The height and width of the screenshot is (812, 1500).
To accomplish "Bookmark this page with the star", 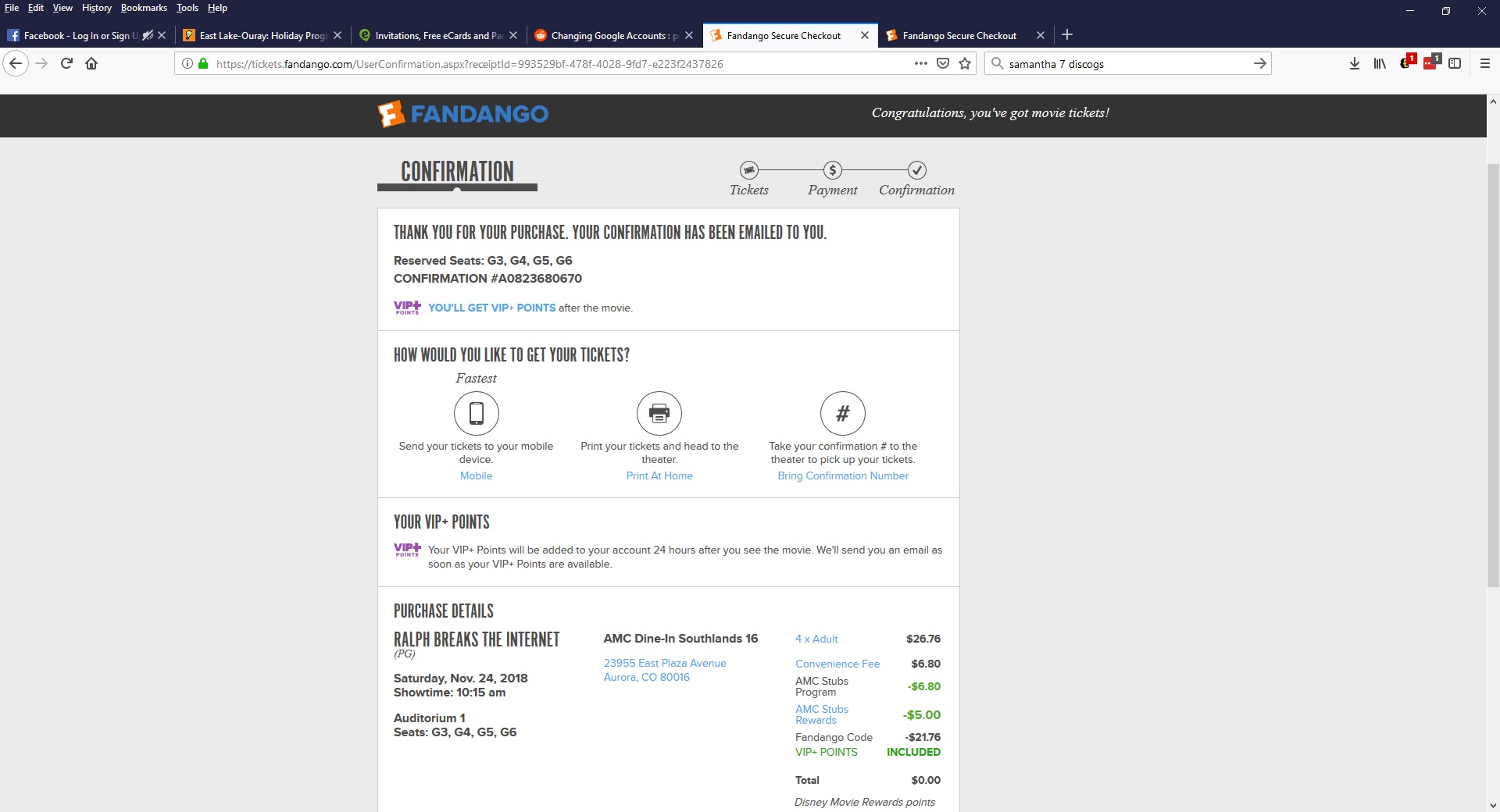I will click(965, 64).
